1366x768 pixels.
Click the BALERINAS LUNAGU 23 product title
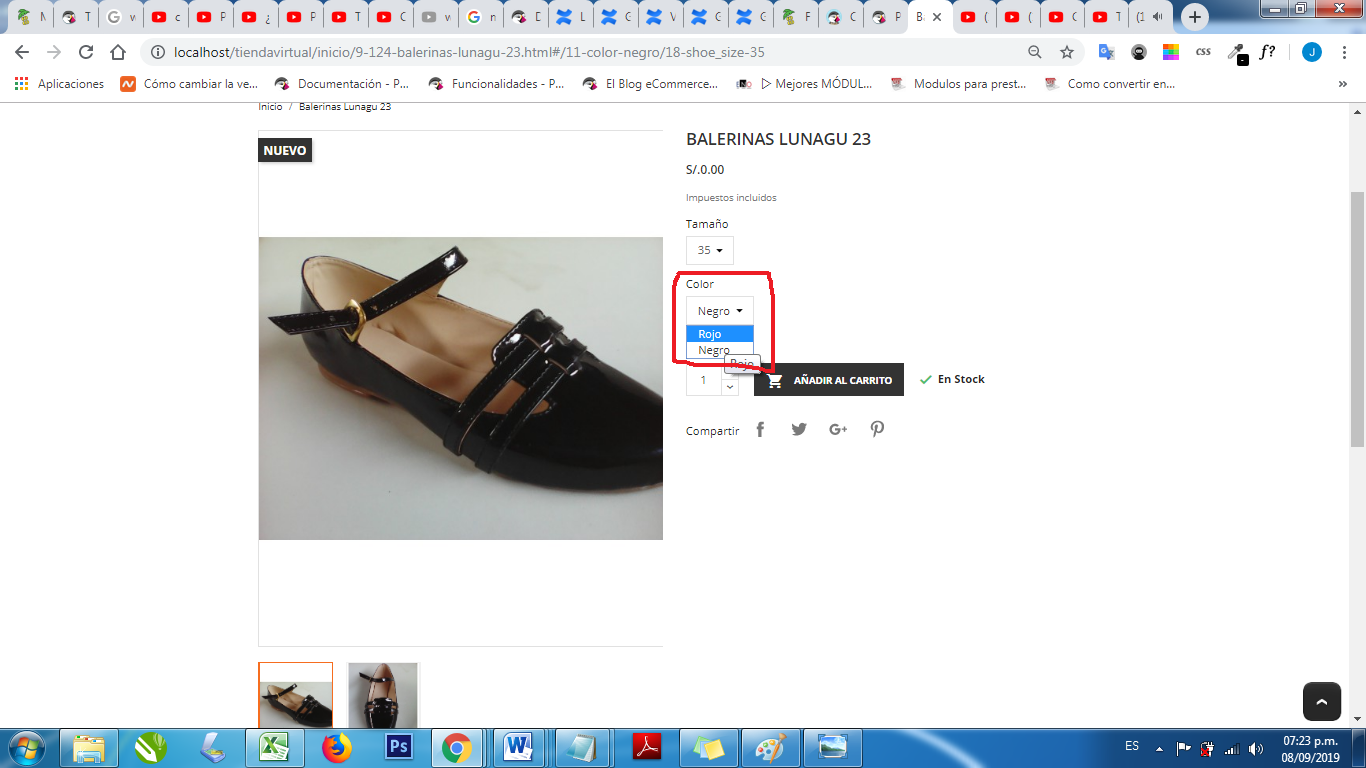point(778,140)
